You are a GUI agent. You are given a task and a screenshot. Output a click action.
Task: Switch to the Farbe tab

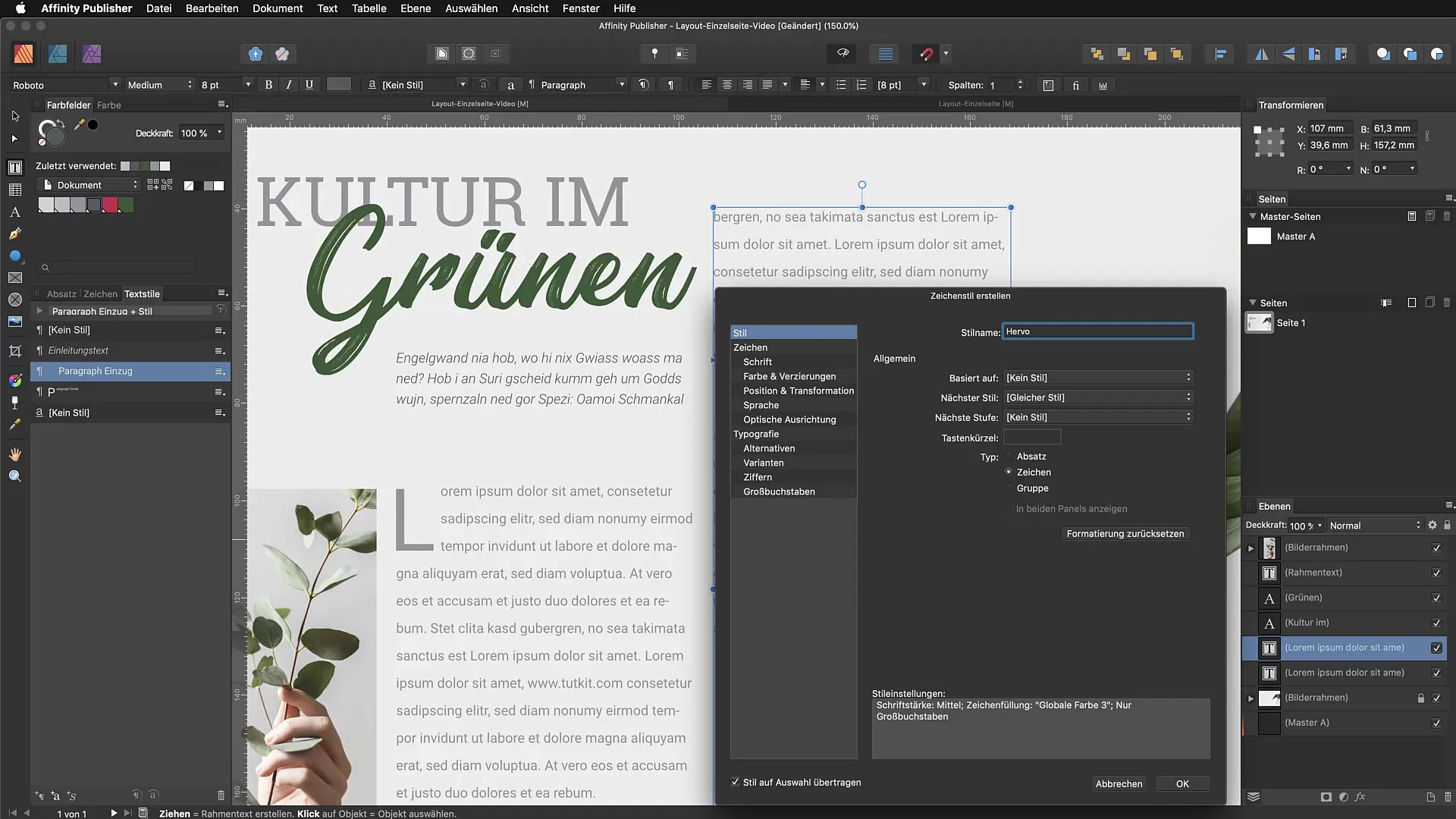tap(108, 105)
